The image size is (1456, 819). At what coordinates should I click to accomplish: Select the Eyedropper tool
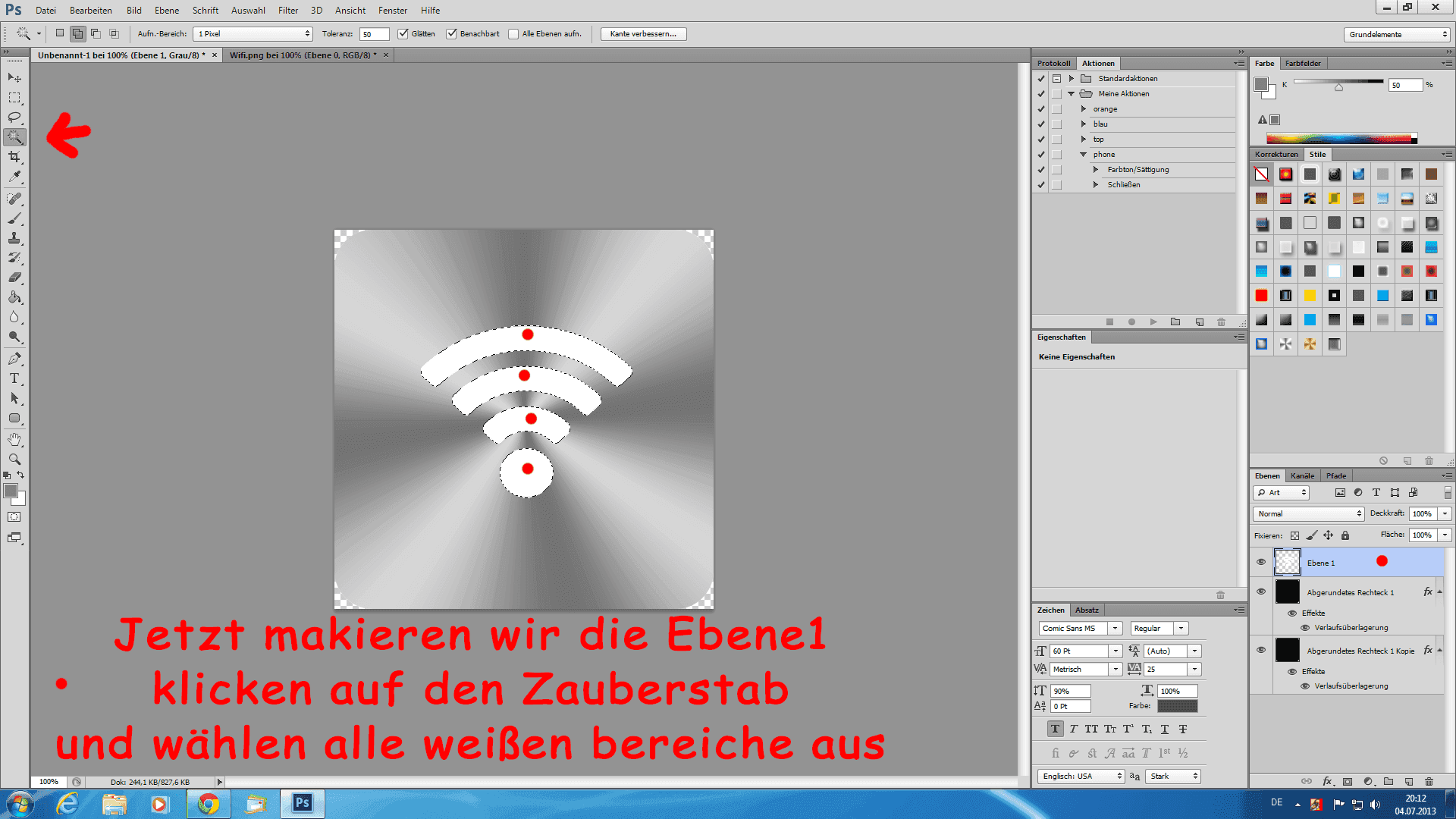pyautogui.click(x=14, y=177)
